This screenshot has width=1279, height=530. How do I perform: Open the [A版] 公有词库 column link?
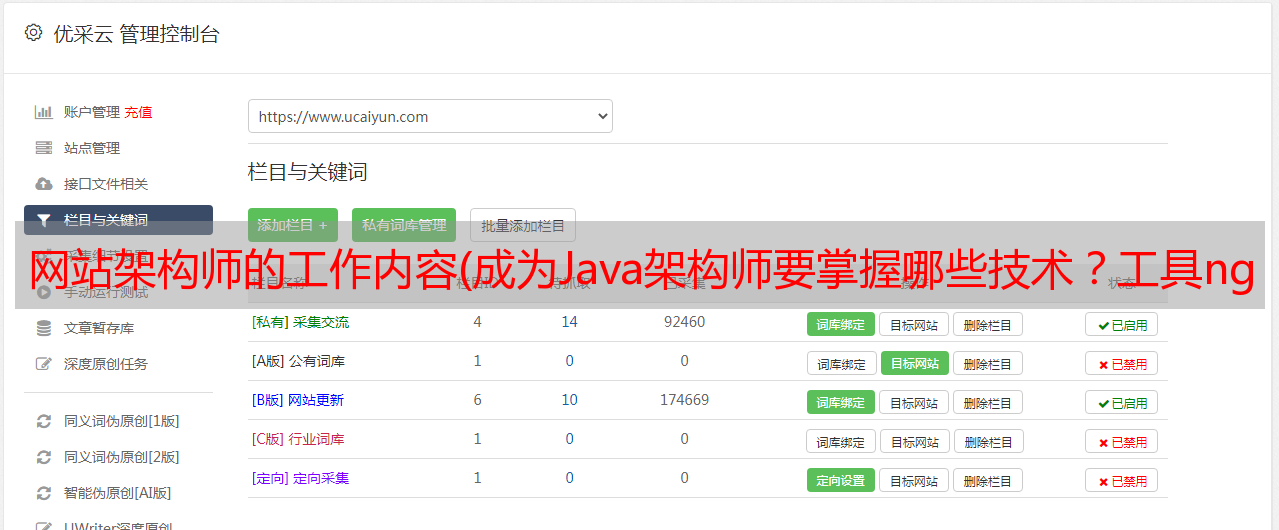coord(298,361)
